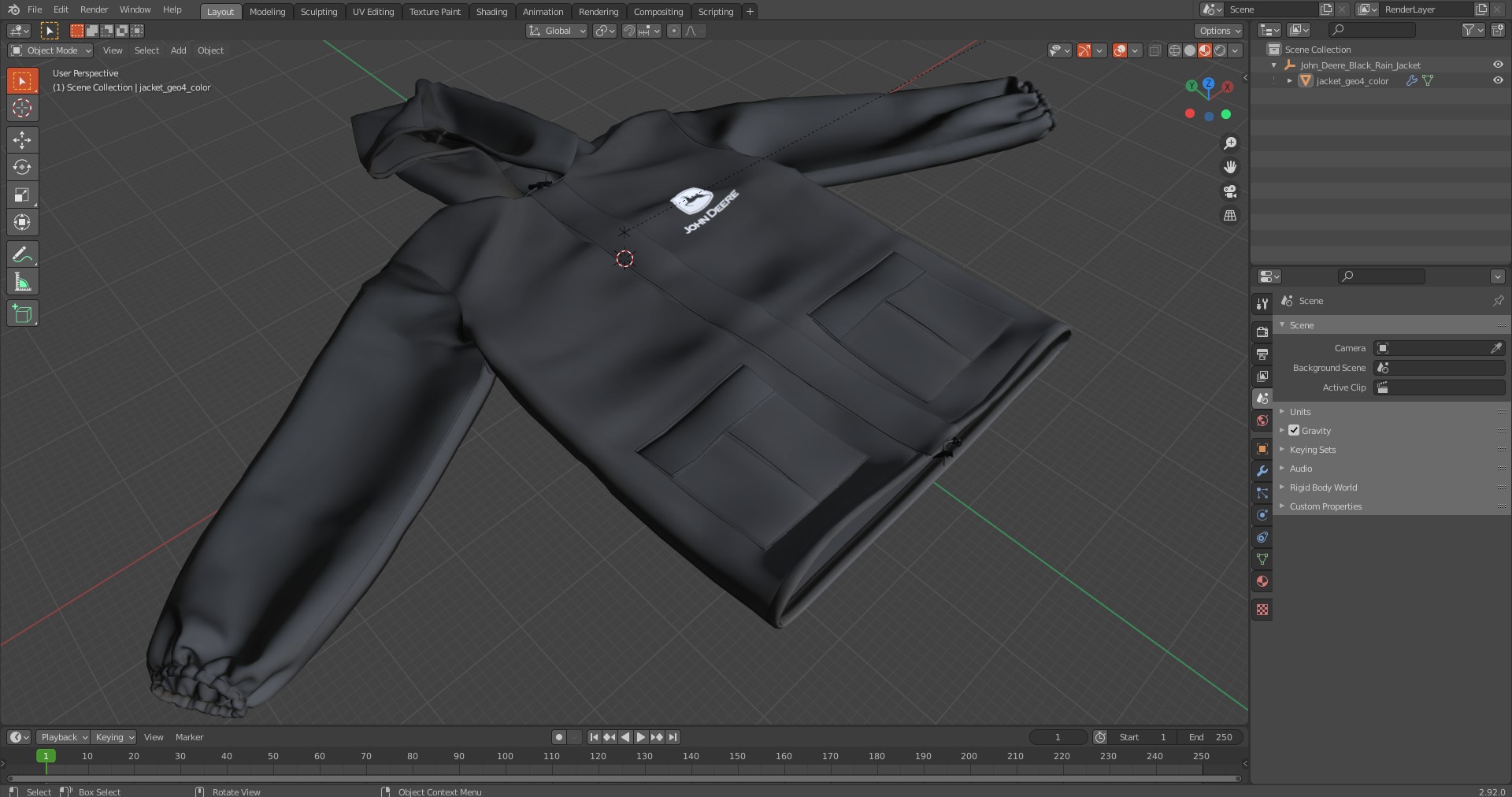Play the animation forward
The image size is (1512, 797).
641,737
